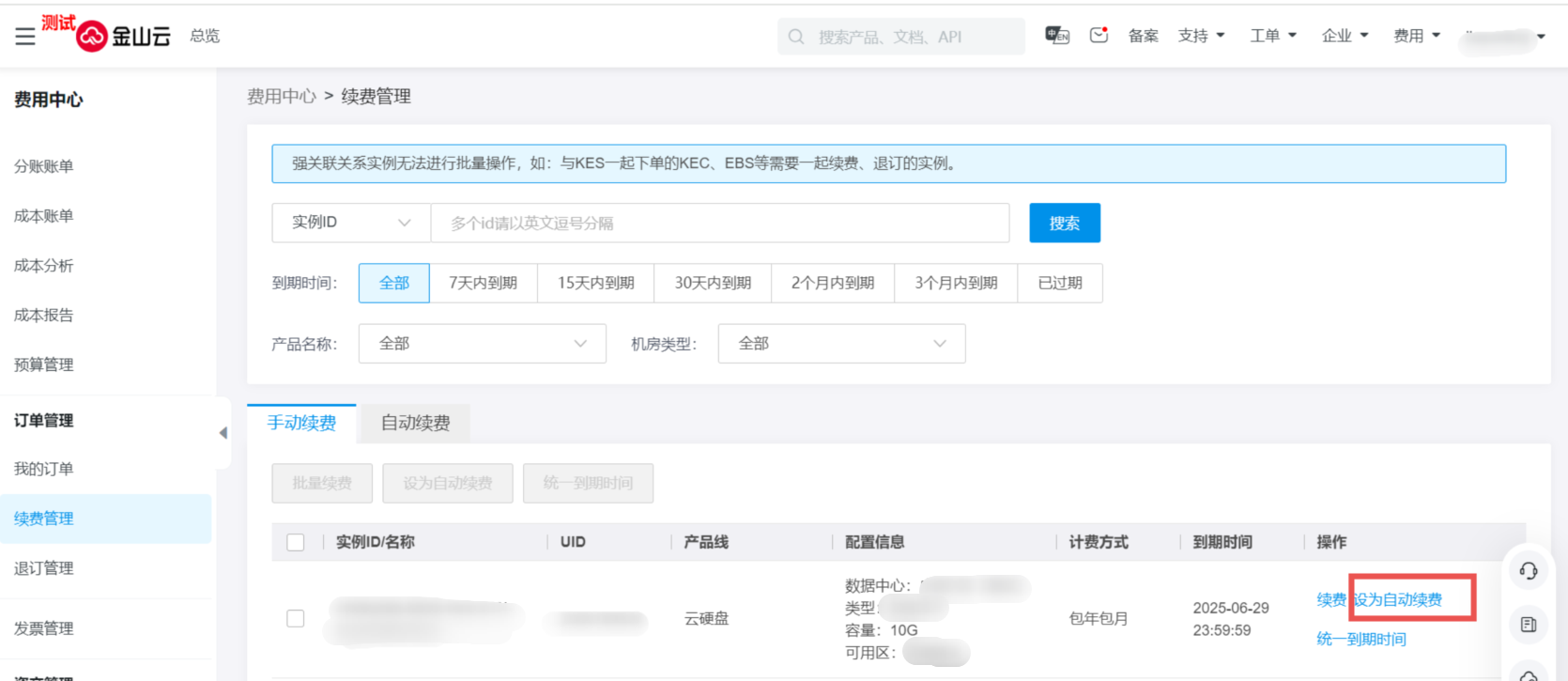Click the 设为自动续费 link in row

tap(1398, 599)
